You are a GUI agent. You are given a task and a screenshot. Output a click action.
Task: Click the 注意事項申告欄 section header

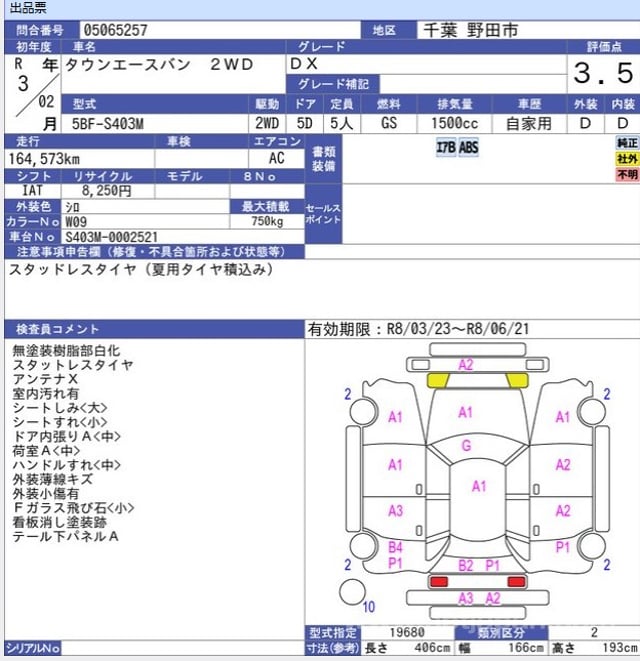tap(154, 252)
